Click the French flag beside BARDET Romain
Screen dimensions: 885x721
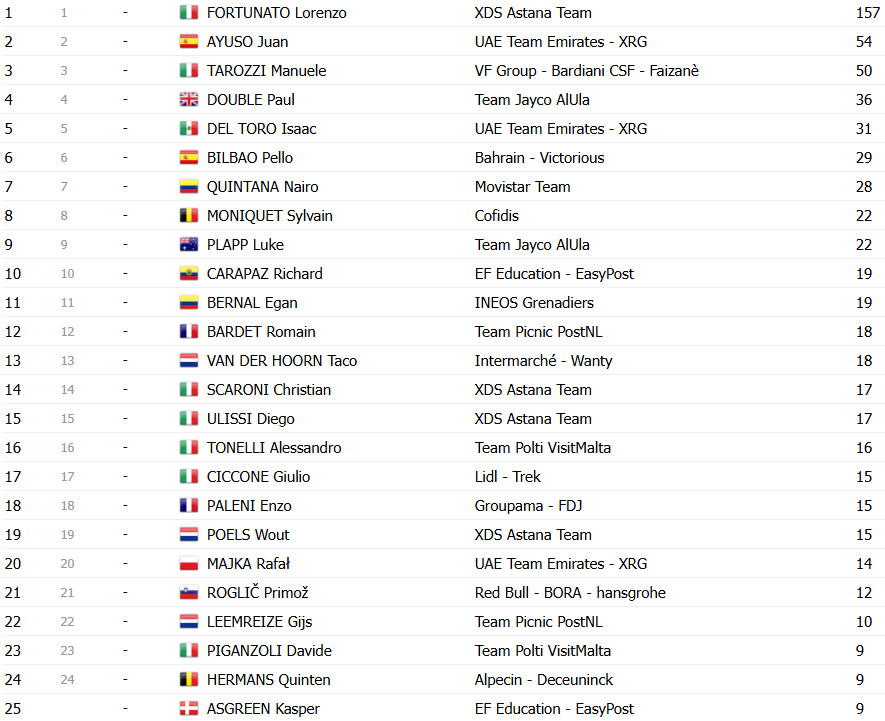point(189,331)
